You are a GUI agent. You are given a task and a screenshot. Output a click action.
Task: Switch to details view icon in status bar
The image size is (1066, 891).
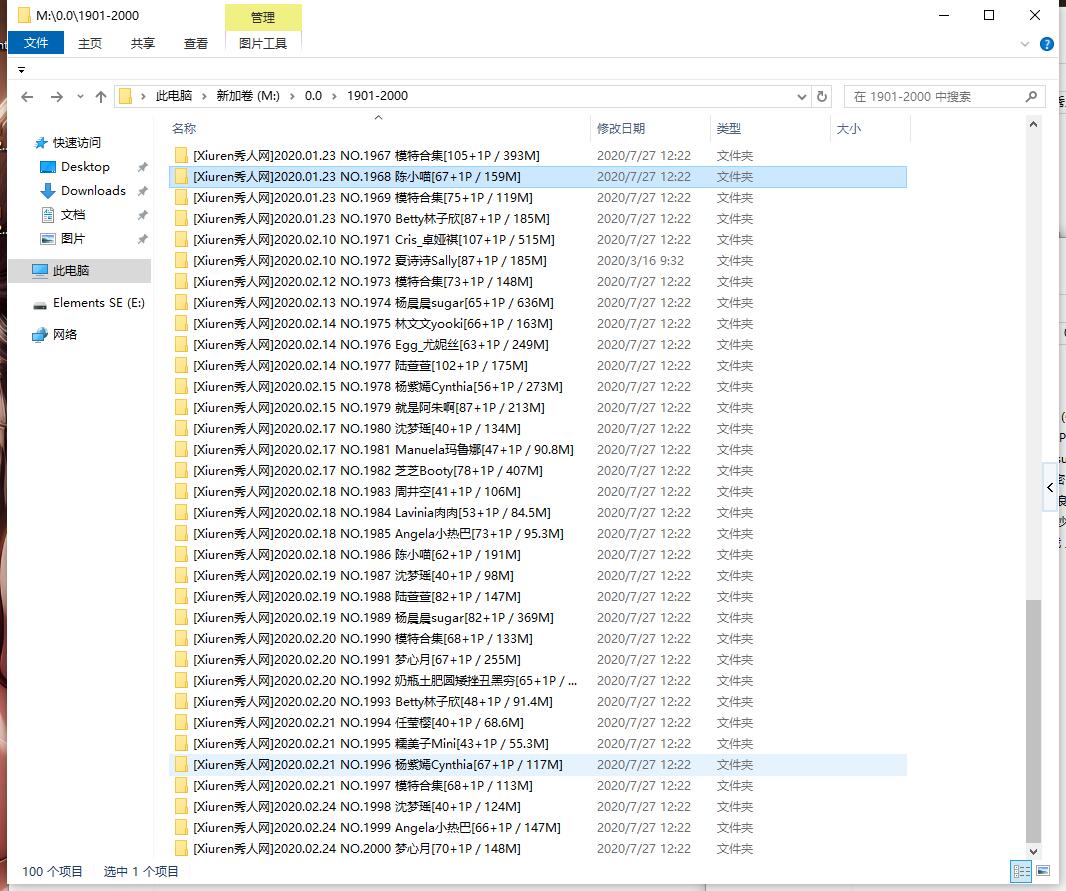1020,871
